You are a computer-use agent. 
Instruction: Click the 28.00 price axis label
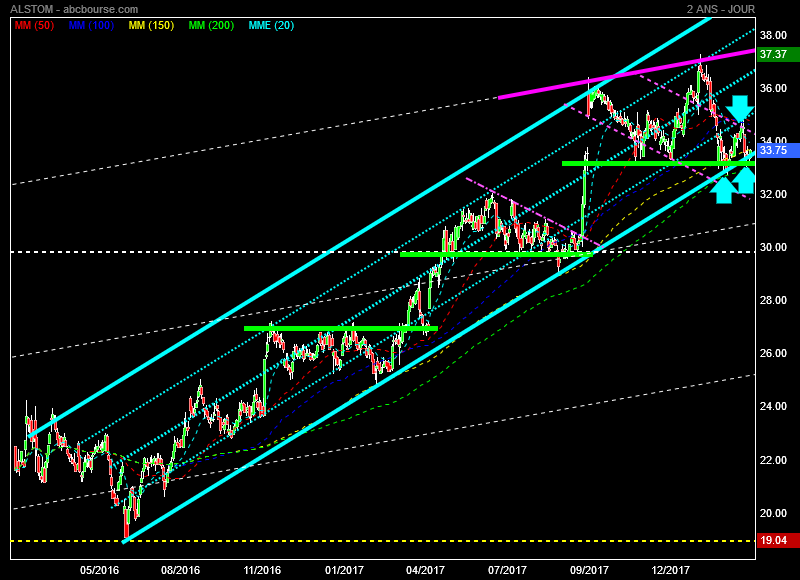coord(773,300)
